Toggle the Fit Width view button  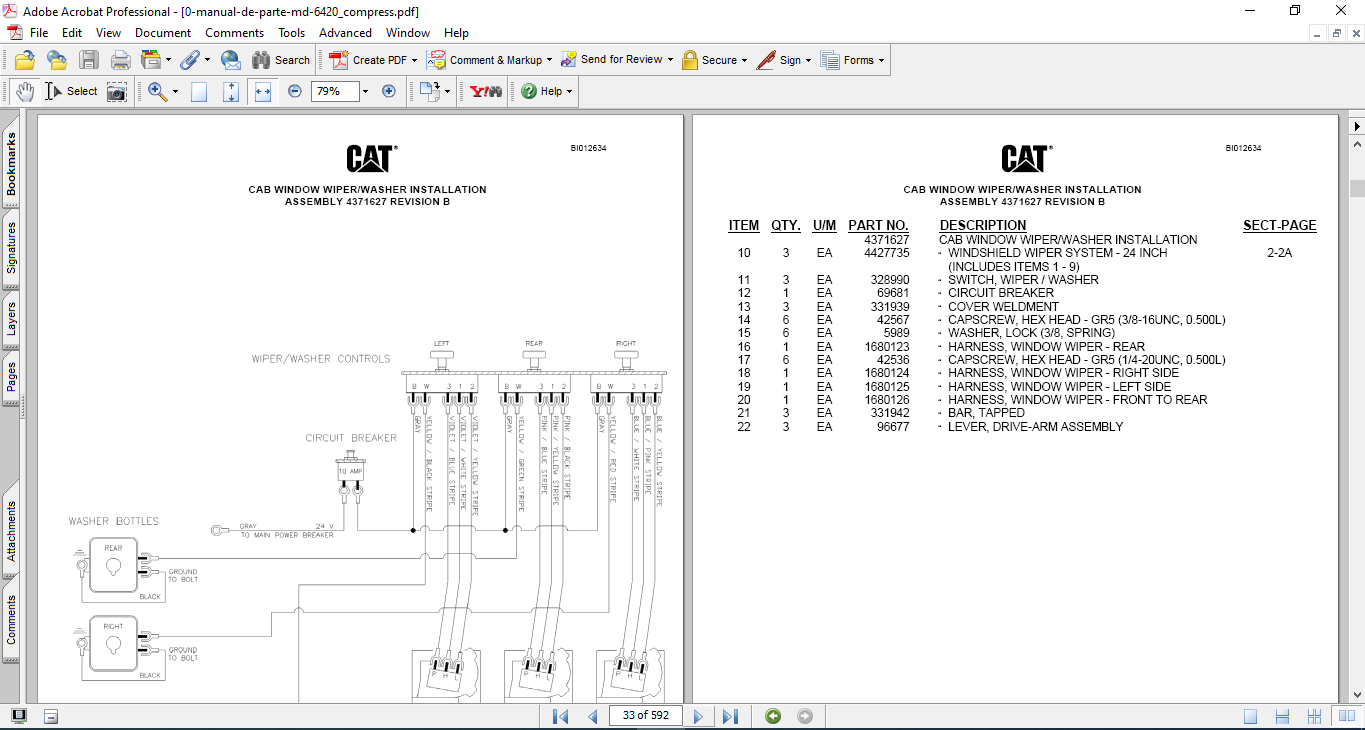[263, 92]
